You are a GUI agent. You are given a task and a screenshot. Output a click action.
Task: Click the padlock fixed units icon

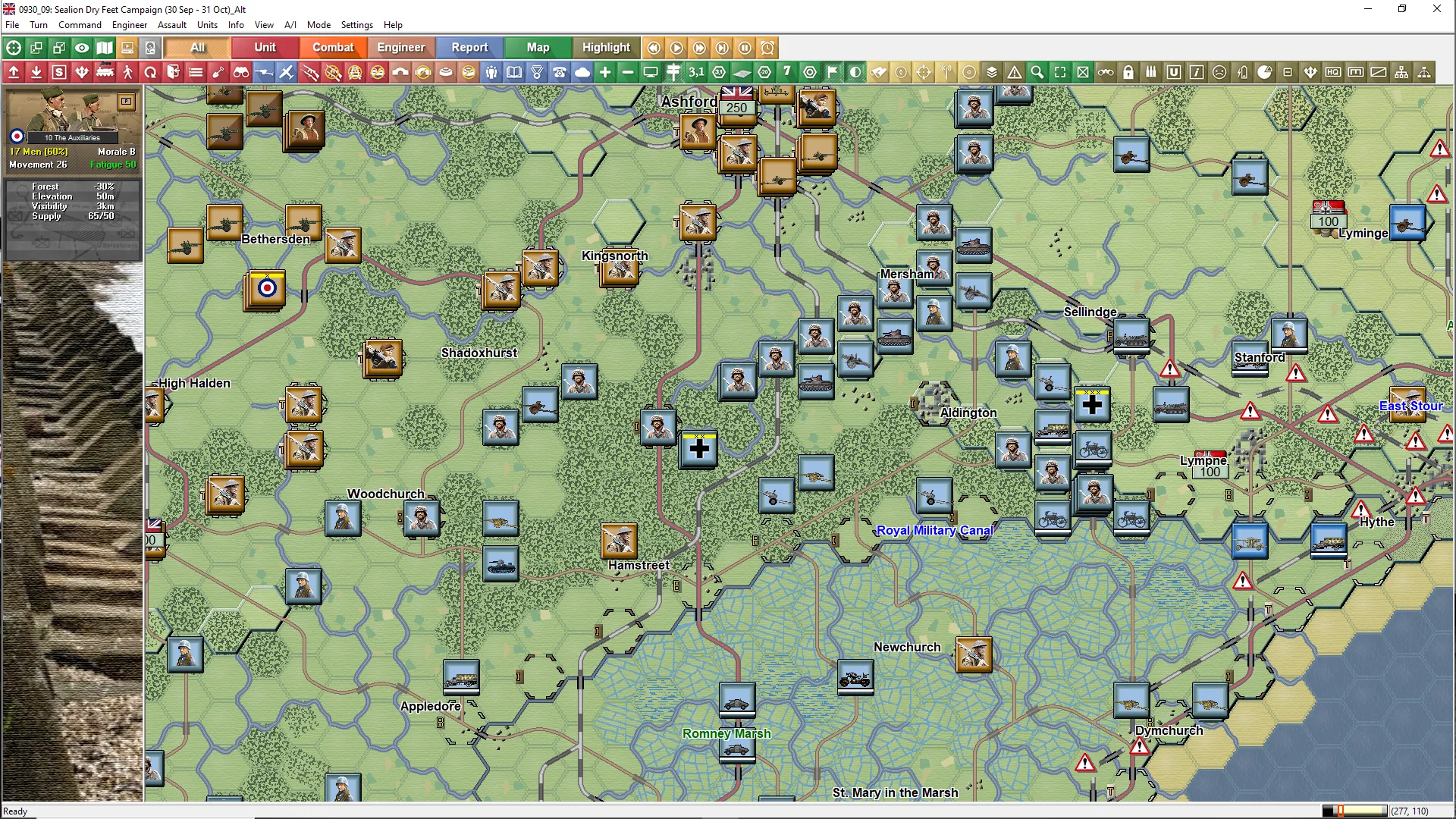[x=1128, y=73]
